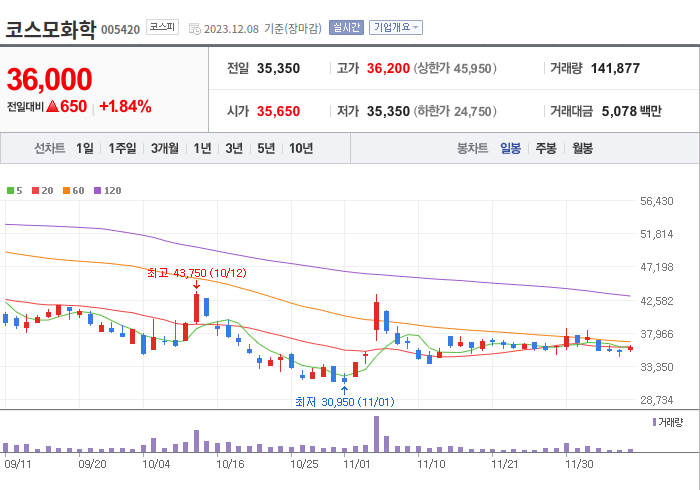
Task: Click the 56,430 price axis label
Action: tap(657, 201)
